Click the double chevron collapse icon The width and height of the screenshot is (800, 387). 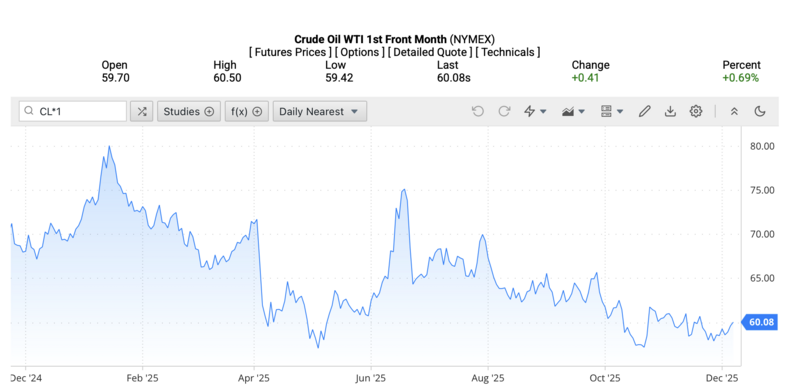734,111
